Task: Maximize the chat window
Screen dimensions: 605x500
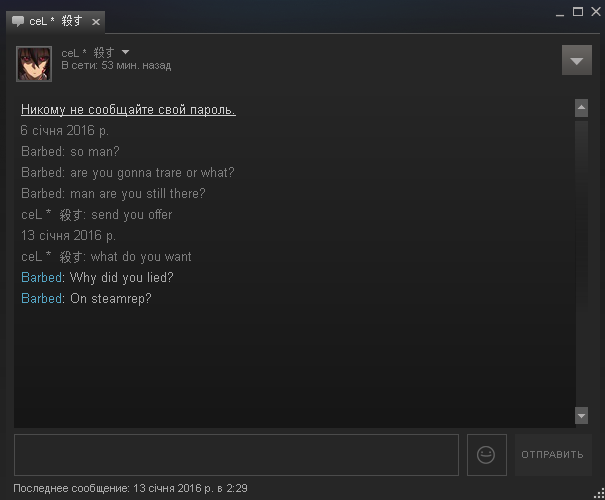Action: point(578,12)
